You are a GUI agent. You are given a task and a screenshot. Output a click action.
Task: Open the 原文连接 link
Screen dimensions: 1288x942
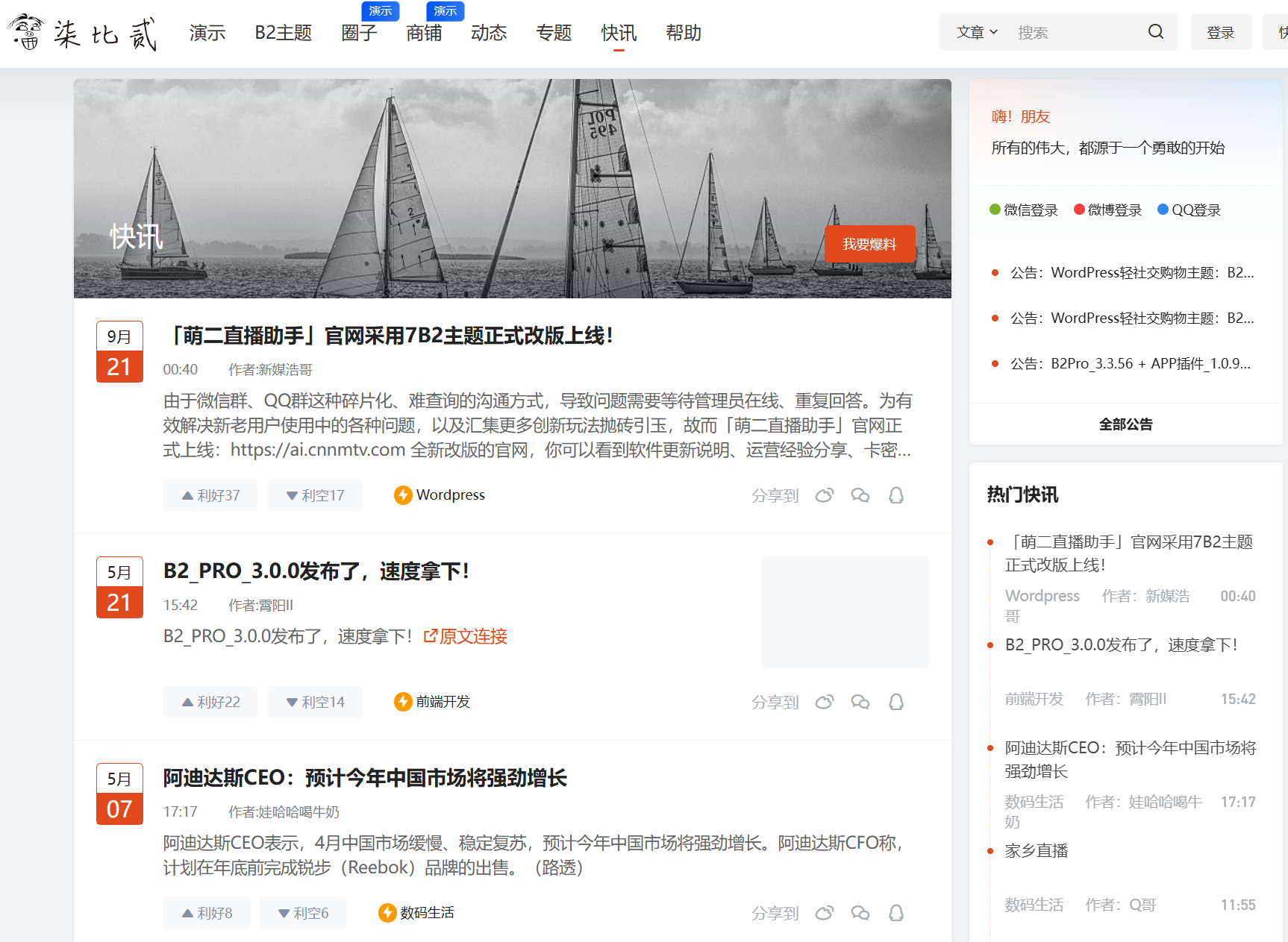(473, 636)
